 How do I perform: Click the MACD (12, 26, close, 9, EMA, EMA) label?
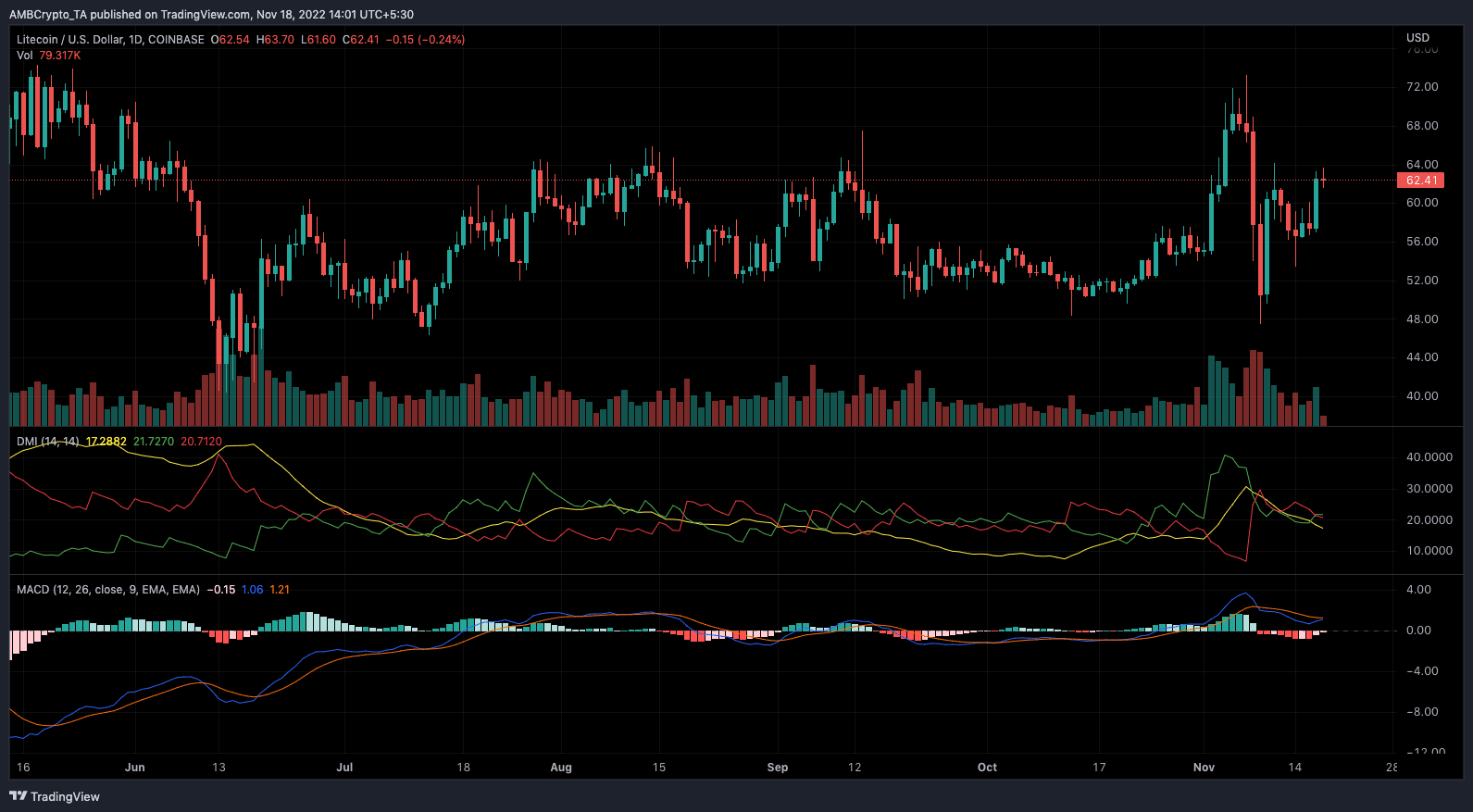[108, 590]
